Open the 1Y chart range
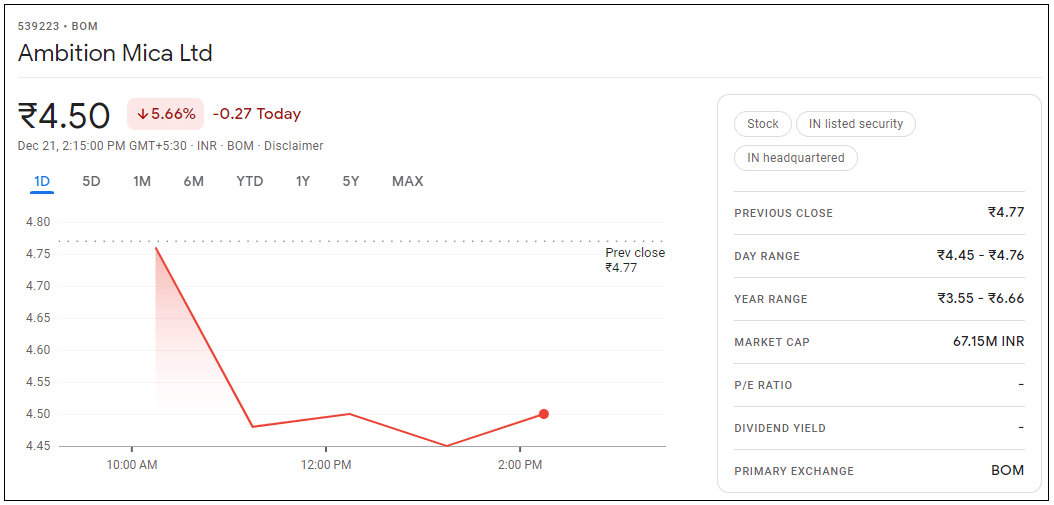Viewport: 1054px width, 505px height. coord(302,182)
